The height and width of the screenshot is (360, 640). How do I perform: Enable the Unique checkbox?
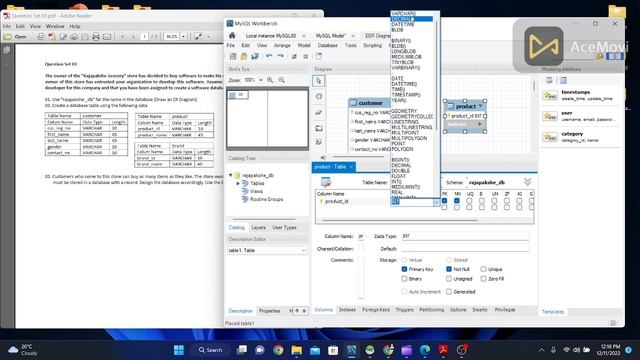coord(483,269)
